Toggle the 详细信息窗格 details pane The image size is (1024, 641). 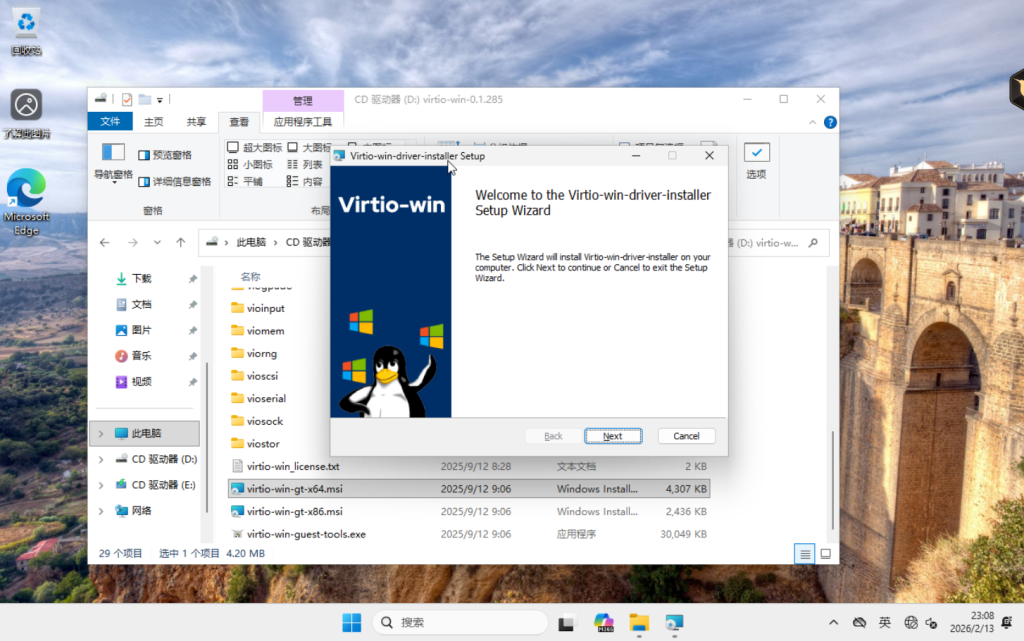pos(174,181)
